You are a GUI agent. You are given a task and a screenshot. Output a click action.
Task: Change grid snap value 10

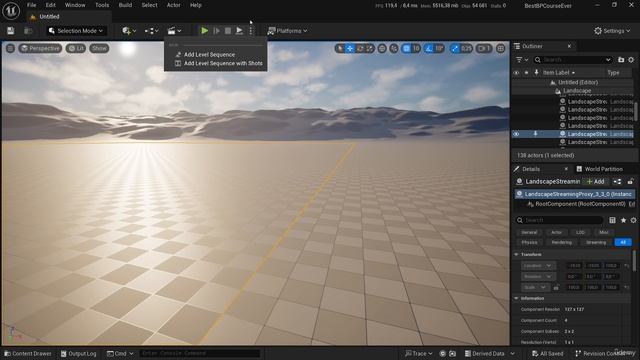coord(416,49)
